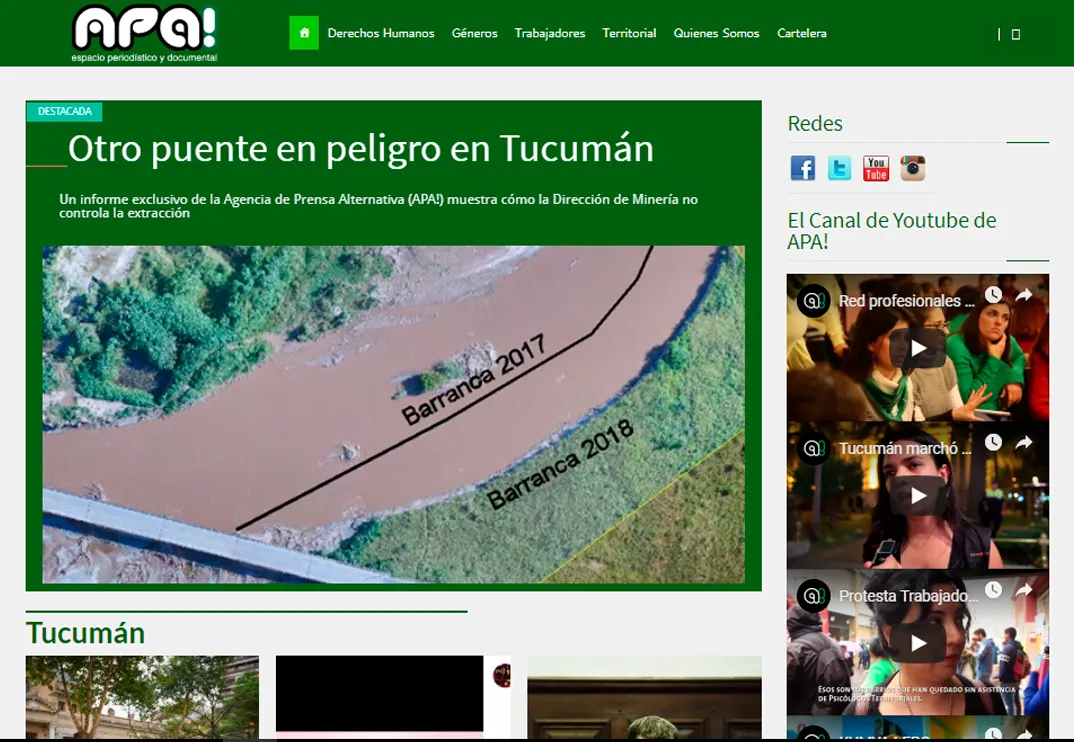Open the Twitter icon under Redes

tap(839, 168)
